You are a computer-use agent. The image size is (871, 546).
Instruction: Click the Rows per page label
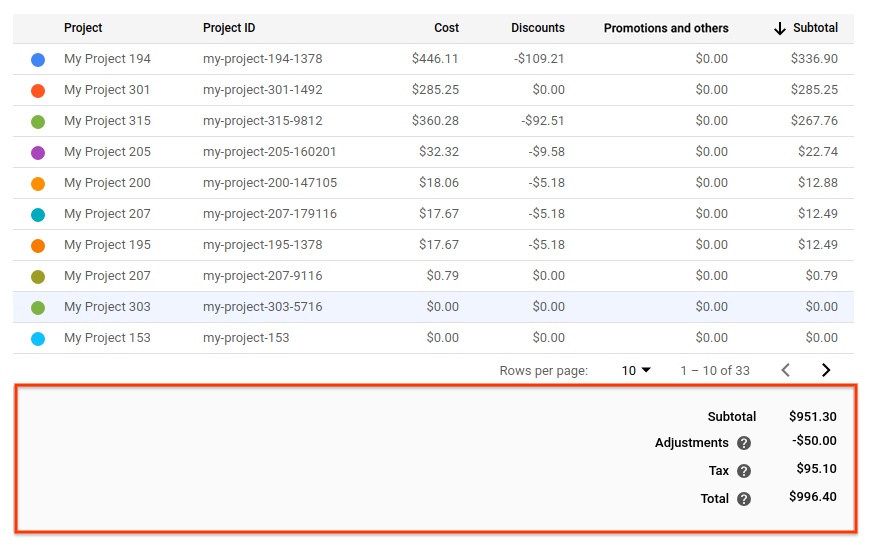coord(543,370)
